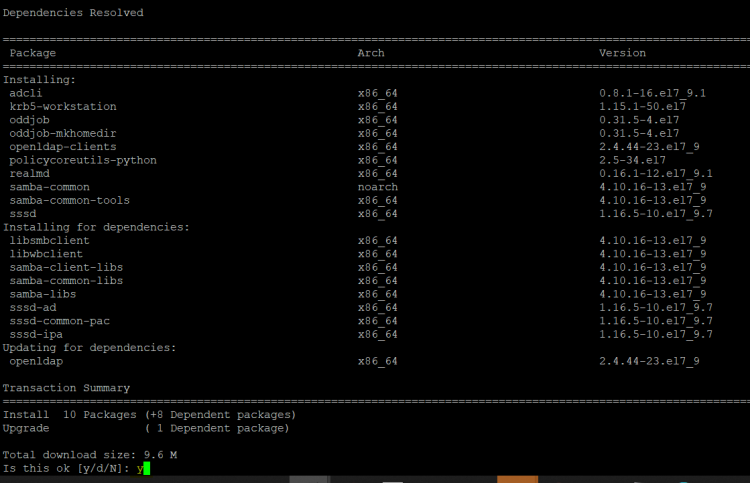Select the oddjob-mkhomedir package name

pos(63,133)
